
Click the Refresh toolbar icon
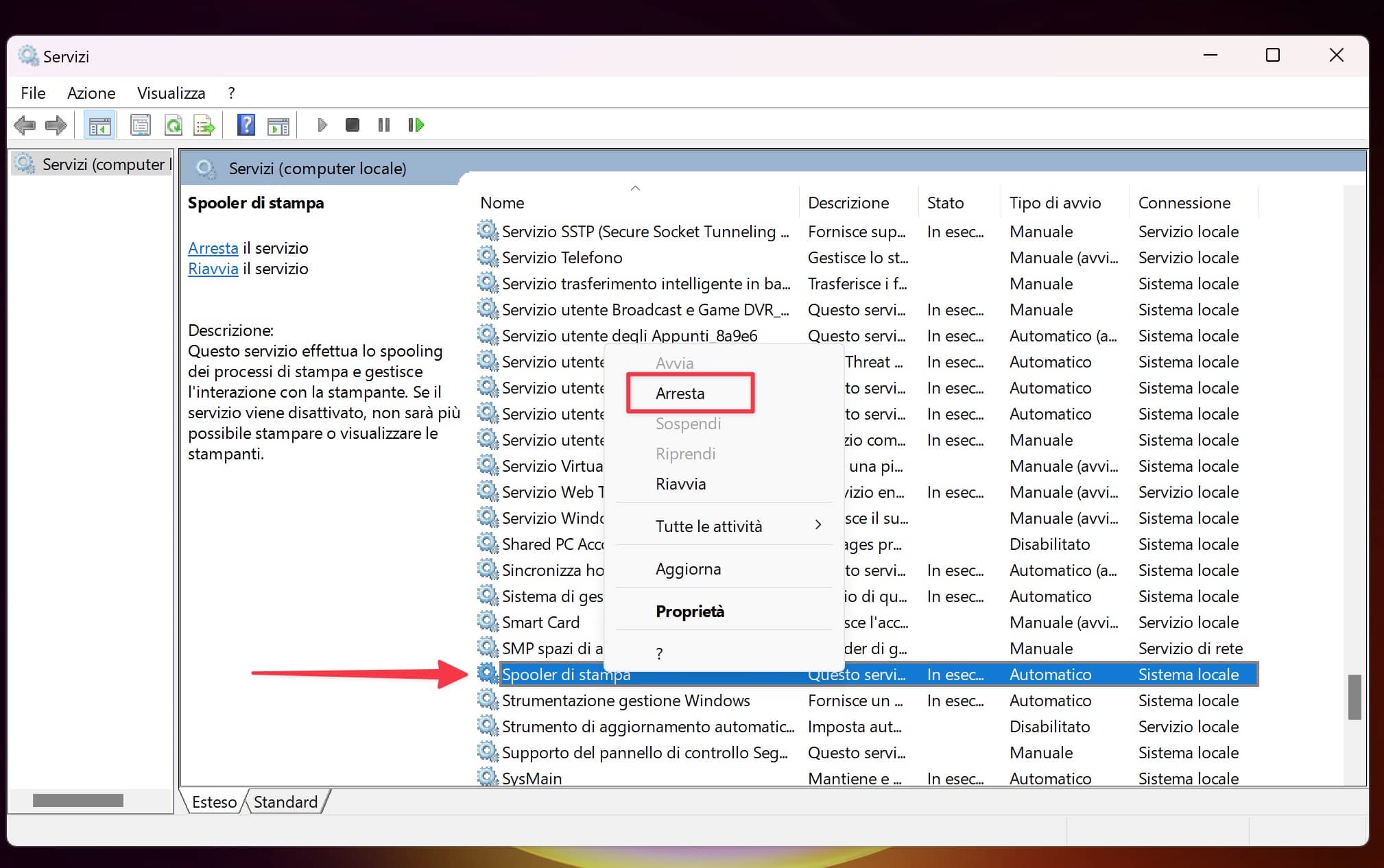pyautogui.click(x=174, y=125)
